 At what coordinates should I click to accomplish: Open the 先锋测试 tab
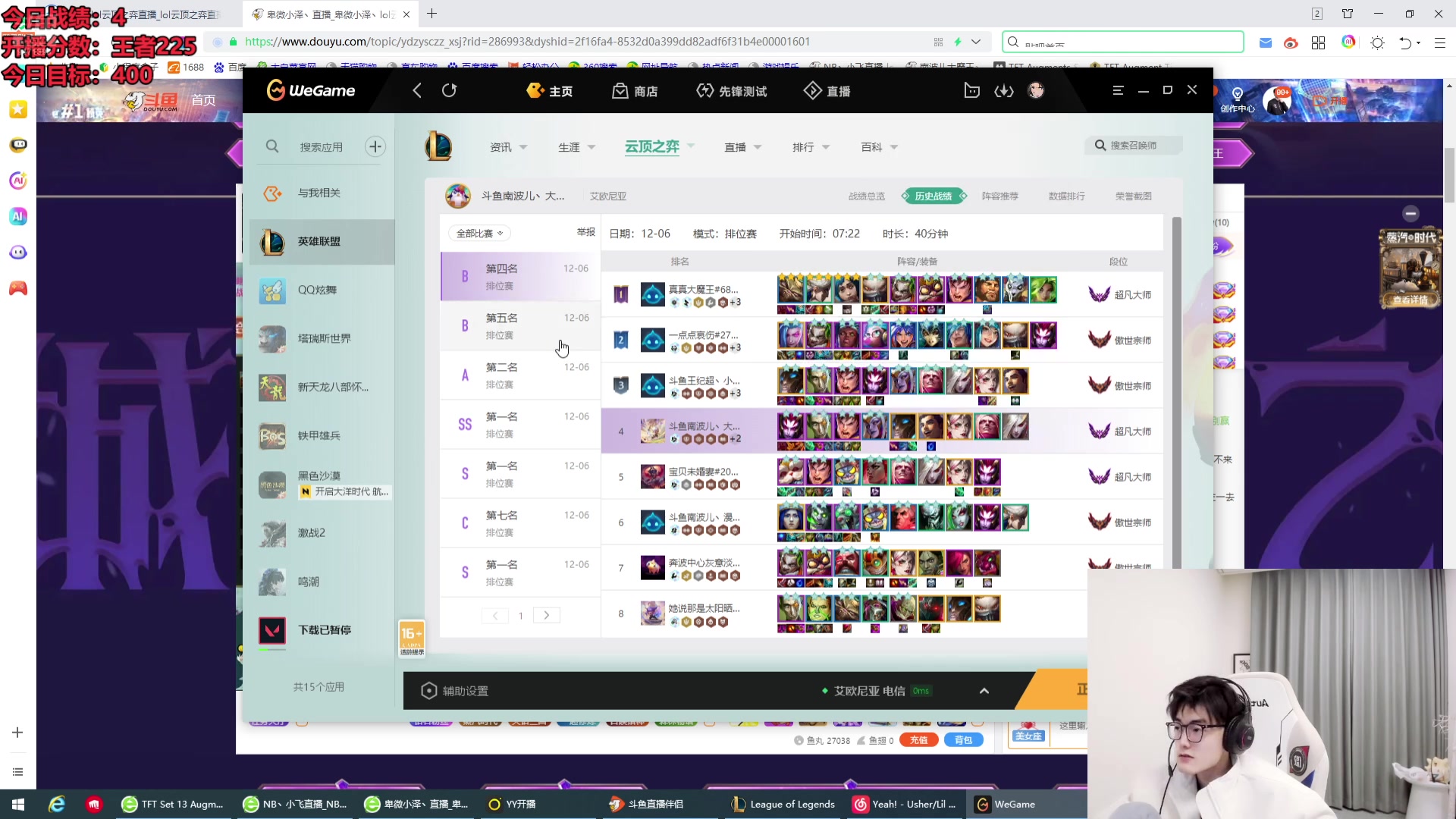click(x=732, y=91)
